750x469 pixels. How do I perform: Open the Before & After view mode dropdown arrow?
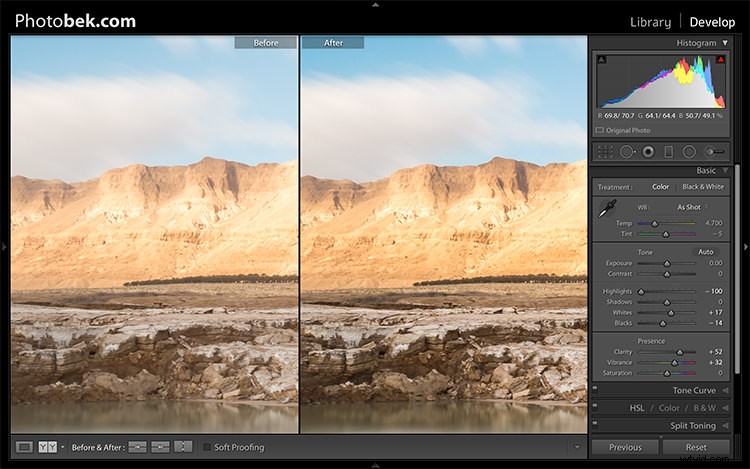[62, 447]
